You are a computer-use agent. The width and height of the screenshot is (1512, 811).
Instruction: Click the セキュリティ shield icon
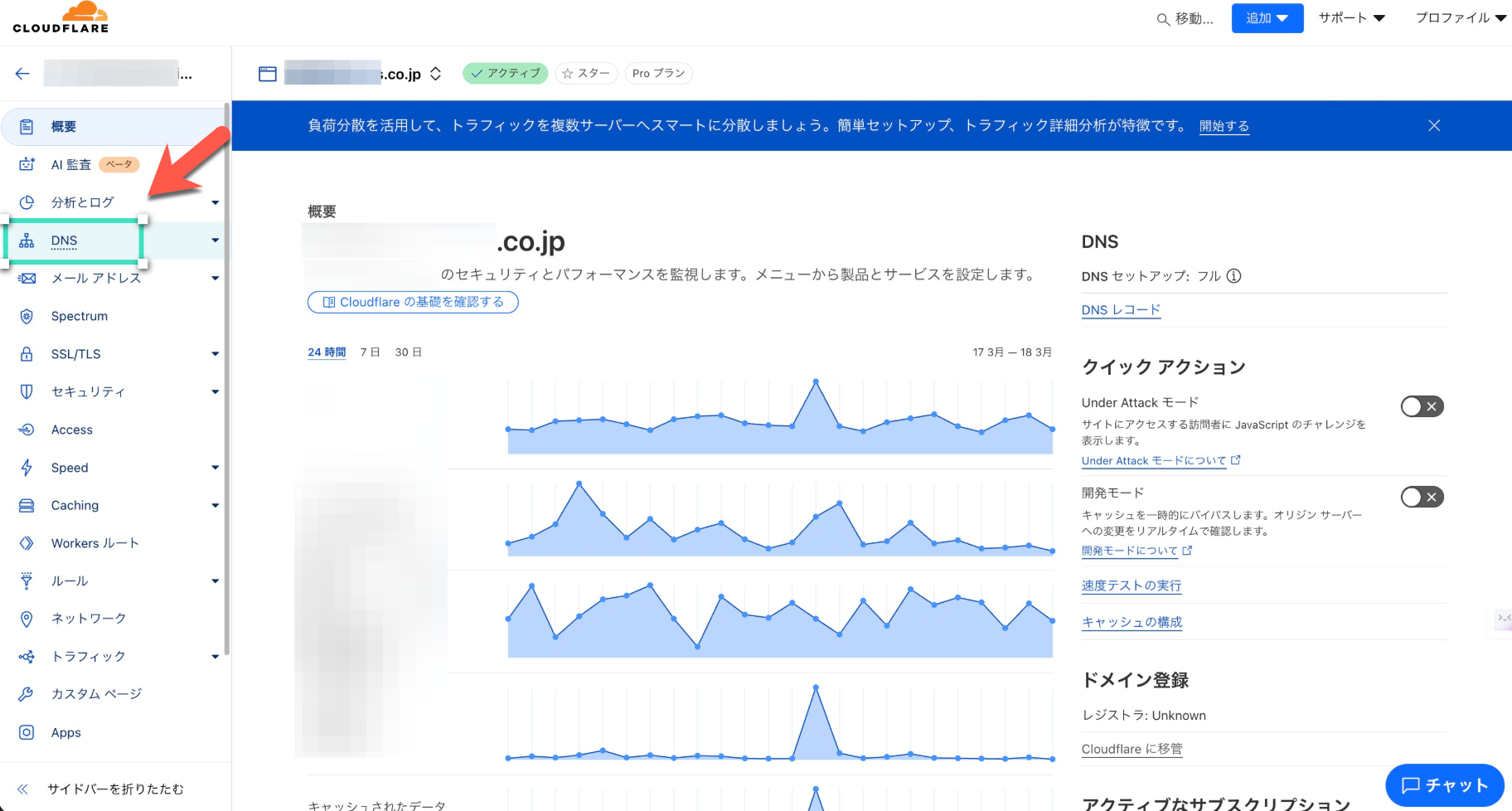(x=27, y=391)
